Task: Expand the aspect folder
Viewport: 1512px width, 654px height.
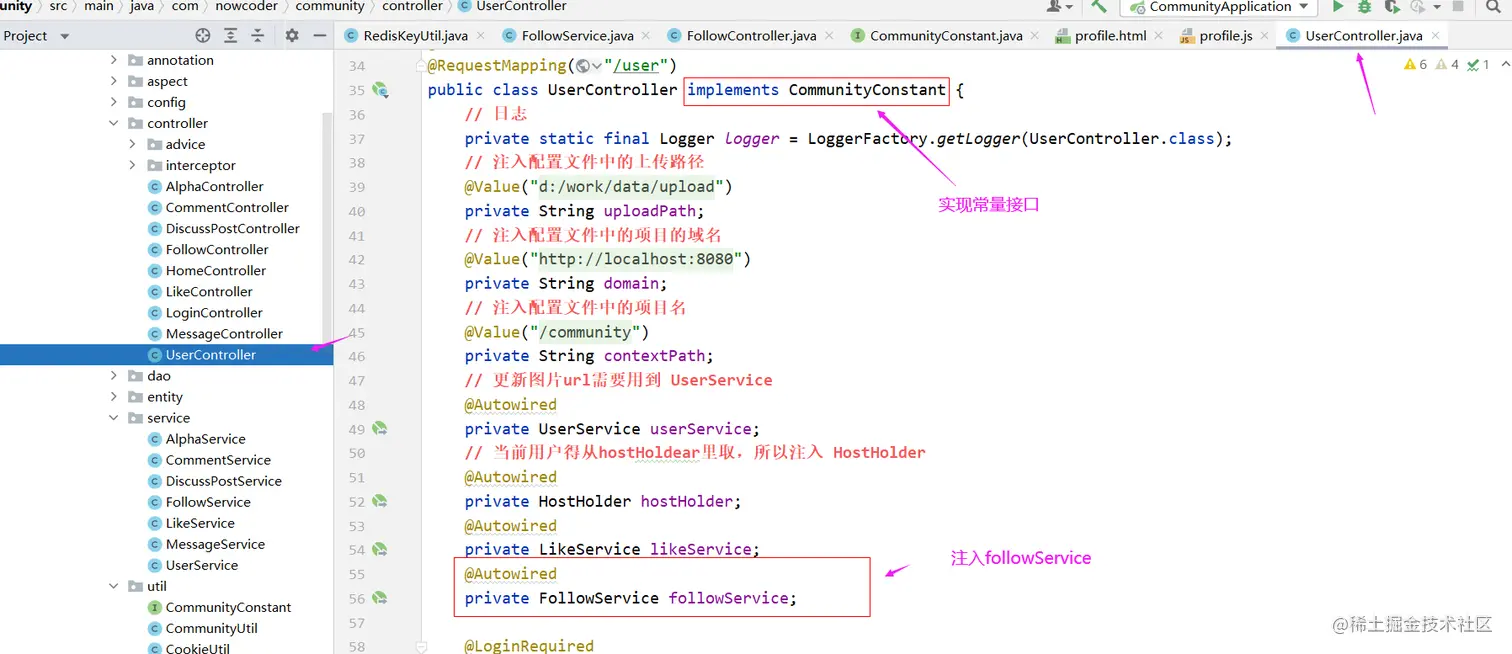Action: (x=114, y=81)
